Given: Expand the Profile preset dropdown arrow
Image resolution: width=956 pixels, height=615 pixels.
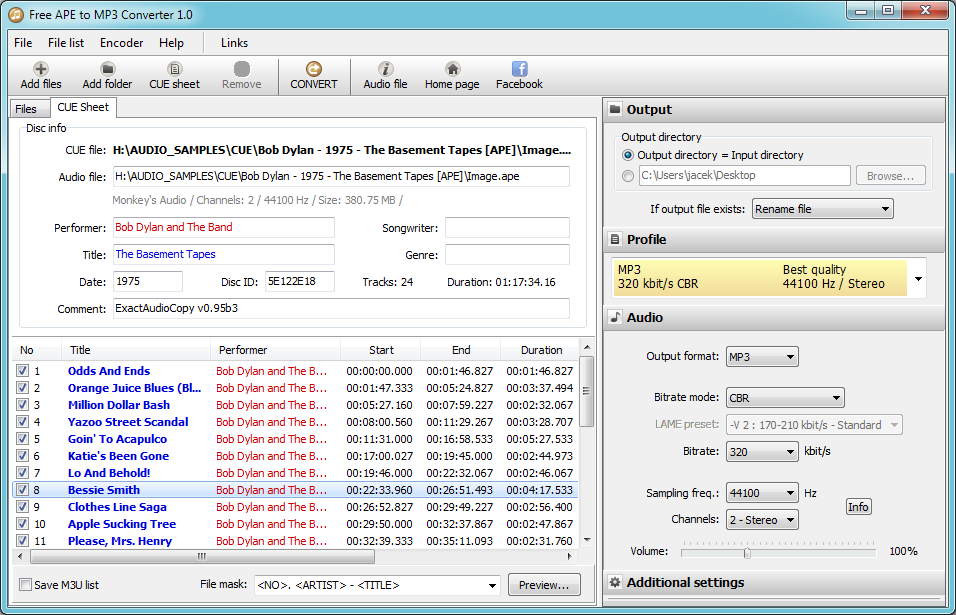Looking at the screenshot, I should (x=918, y=279).
